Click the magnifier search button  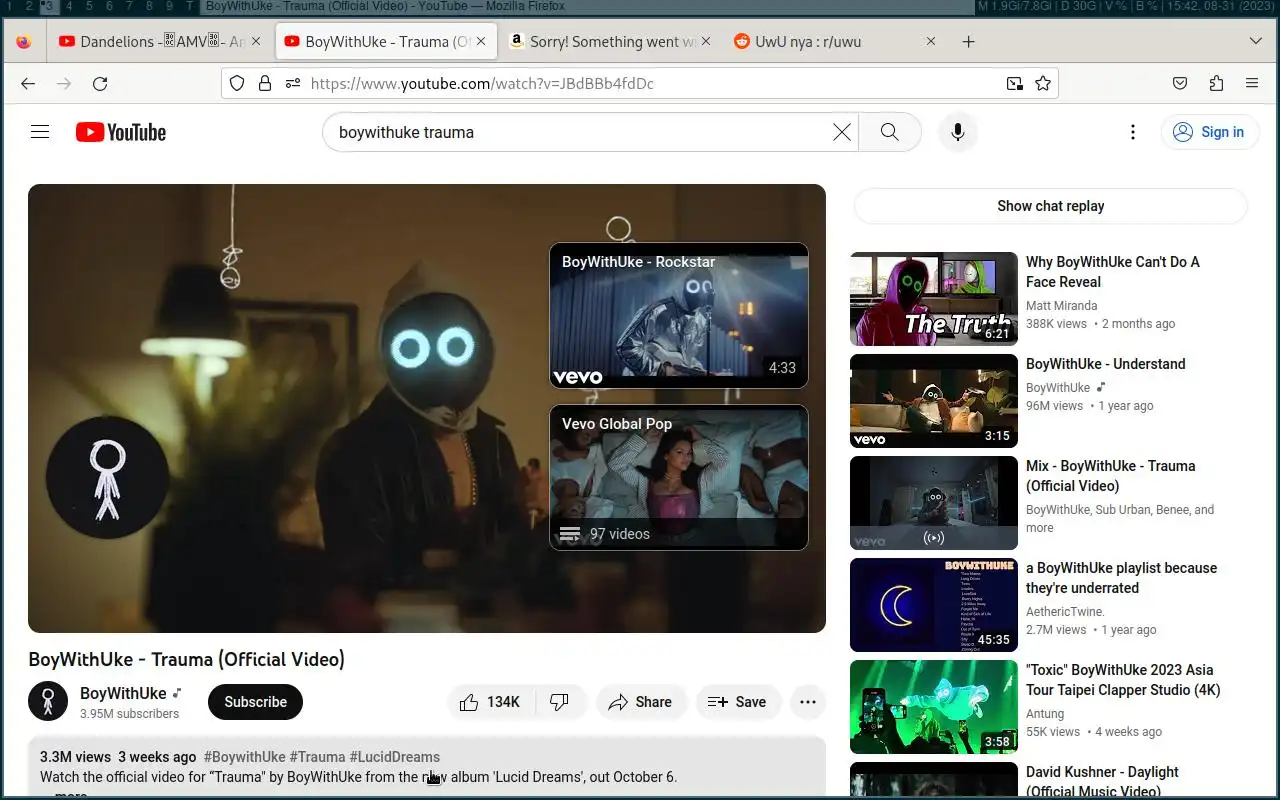click(889, 132)
